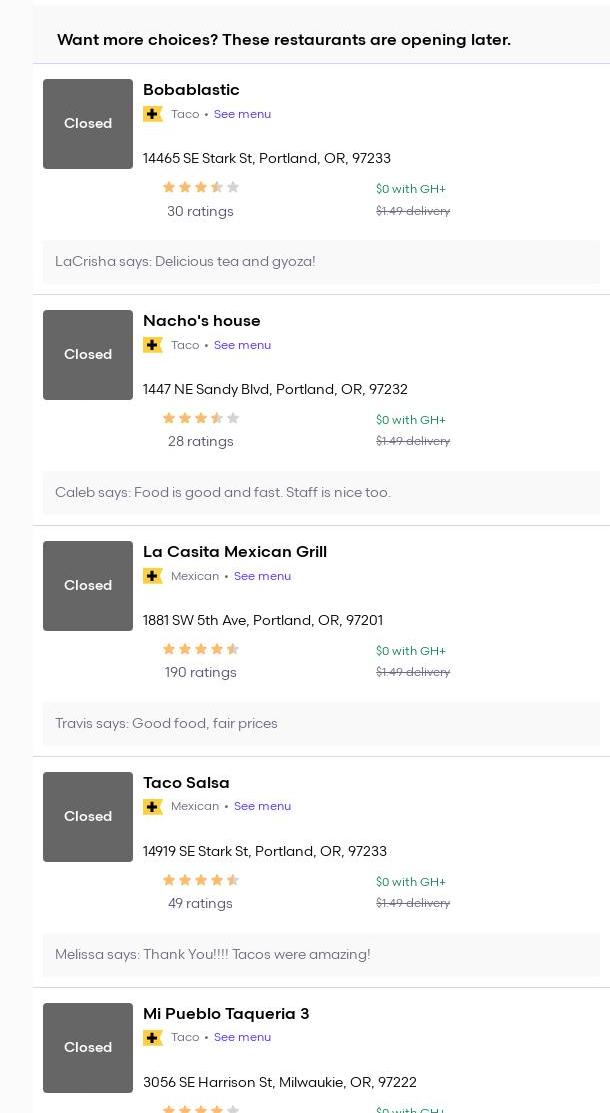Open See menu link for Nacho's house
The height and width of the screenshot is (1113, 610).
[242, 345]
